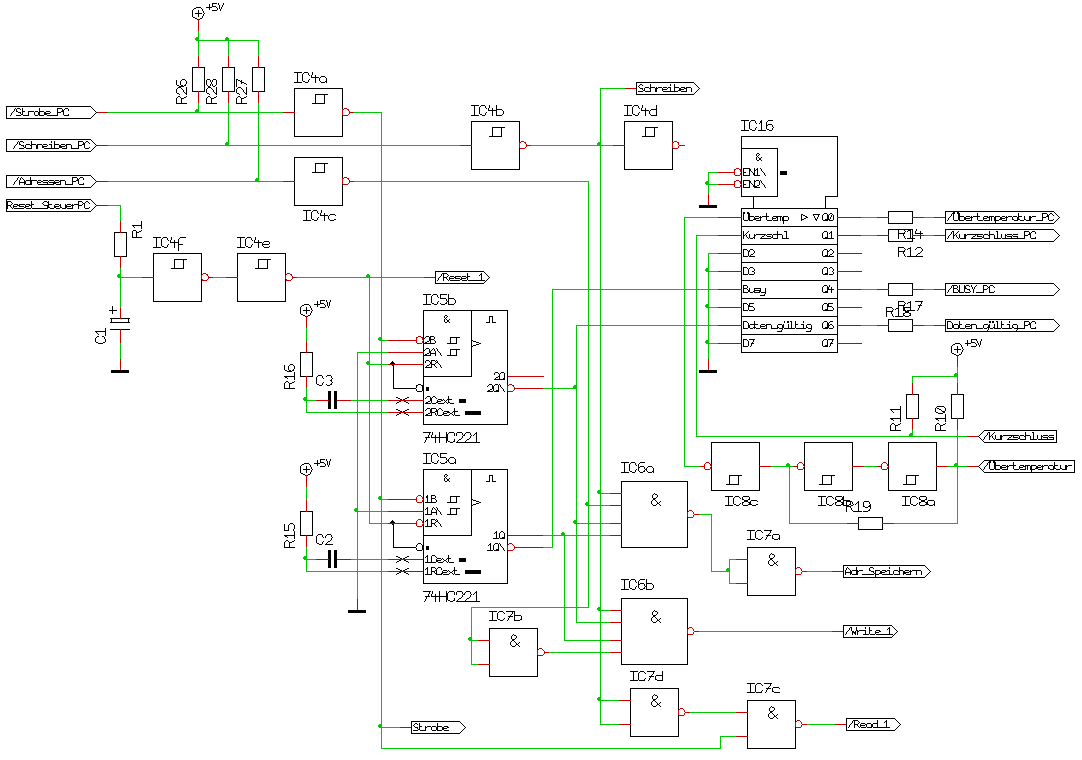Click the IC4b Schmitt trigger gate
The image size is (1082, 760).
495,145
